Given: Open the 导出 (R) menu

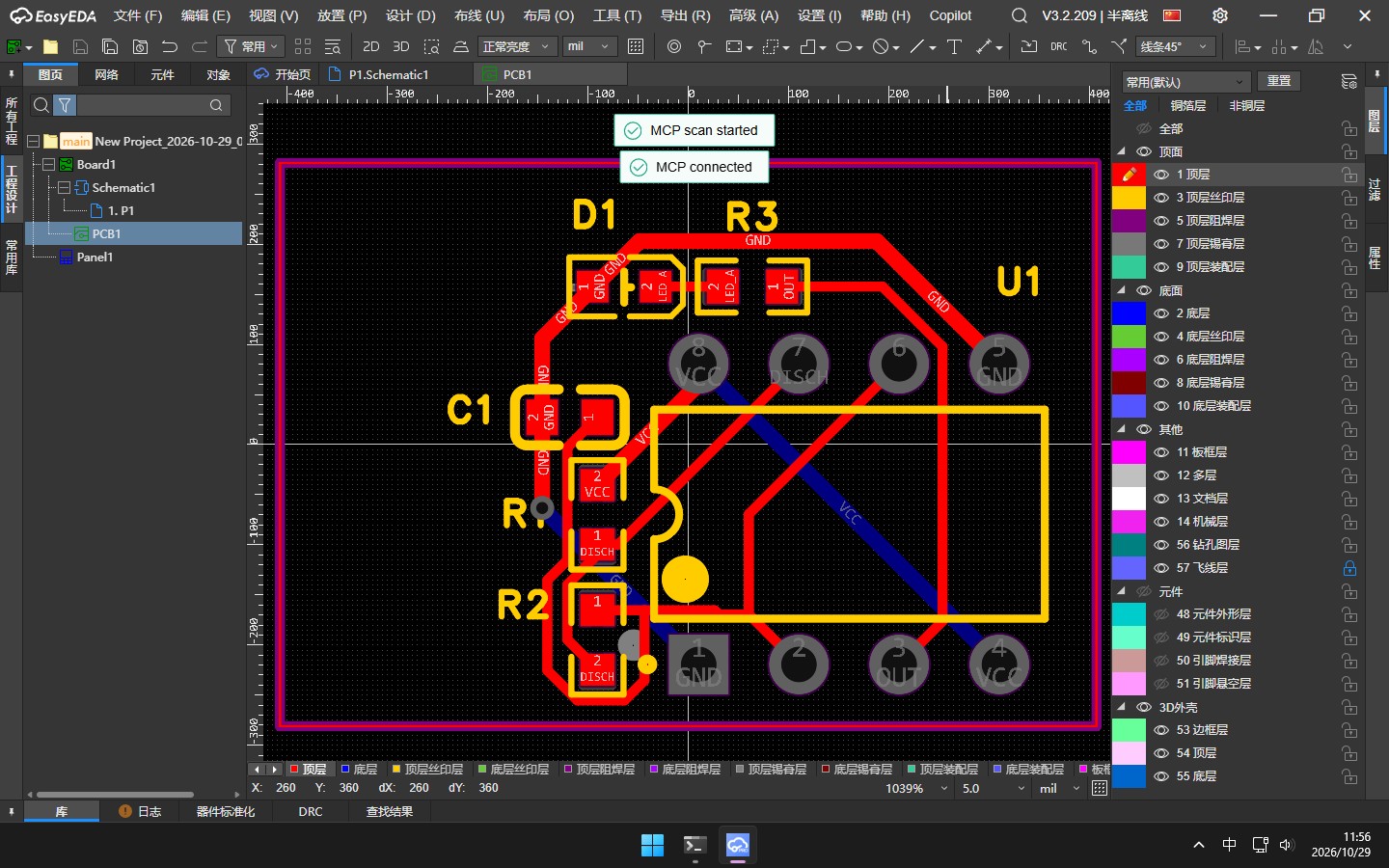Looking at the screenshot, I should [x=685, y=15].
